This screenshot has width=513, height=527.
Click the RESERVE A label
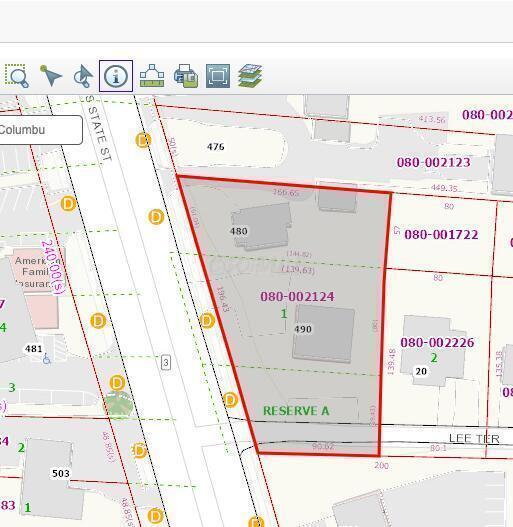(296, 411)
